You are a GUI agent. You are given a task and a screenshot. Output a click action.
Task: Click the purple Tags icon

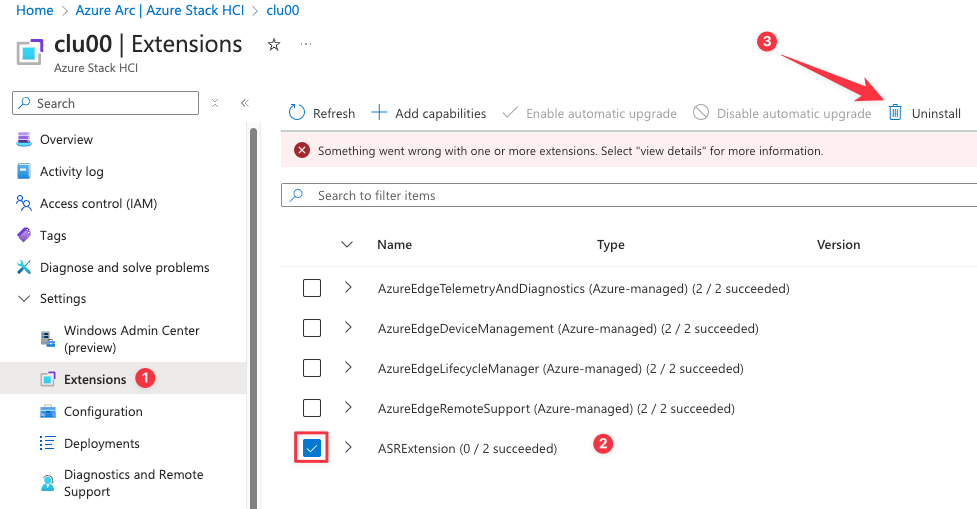tap(24, 235)
